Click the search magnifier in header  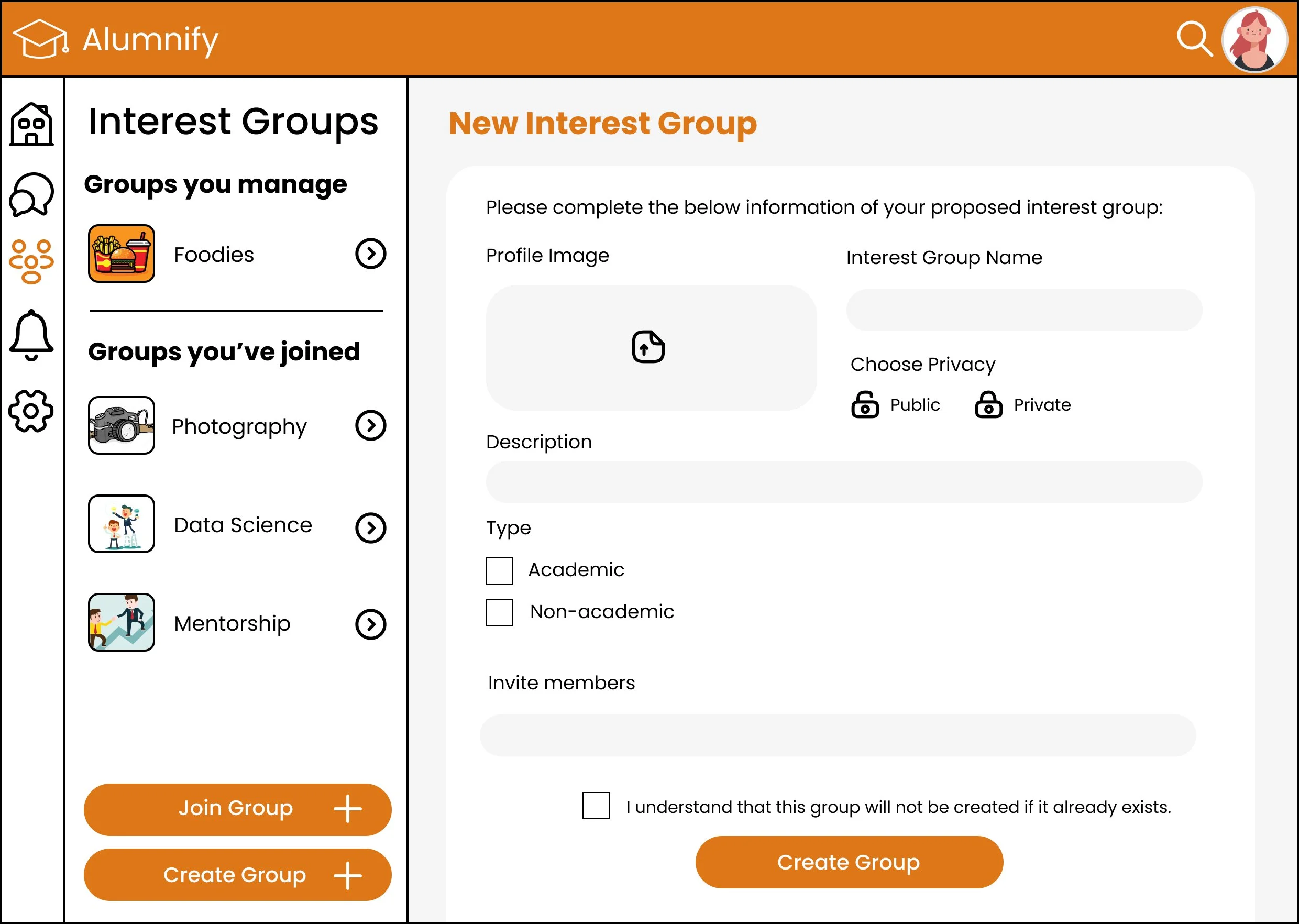(x=1194, y=39)
